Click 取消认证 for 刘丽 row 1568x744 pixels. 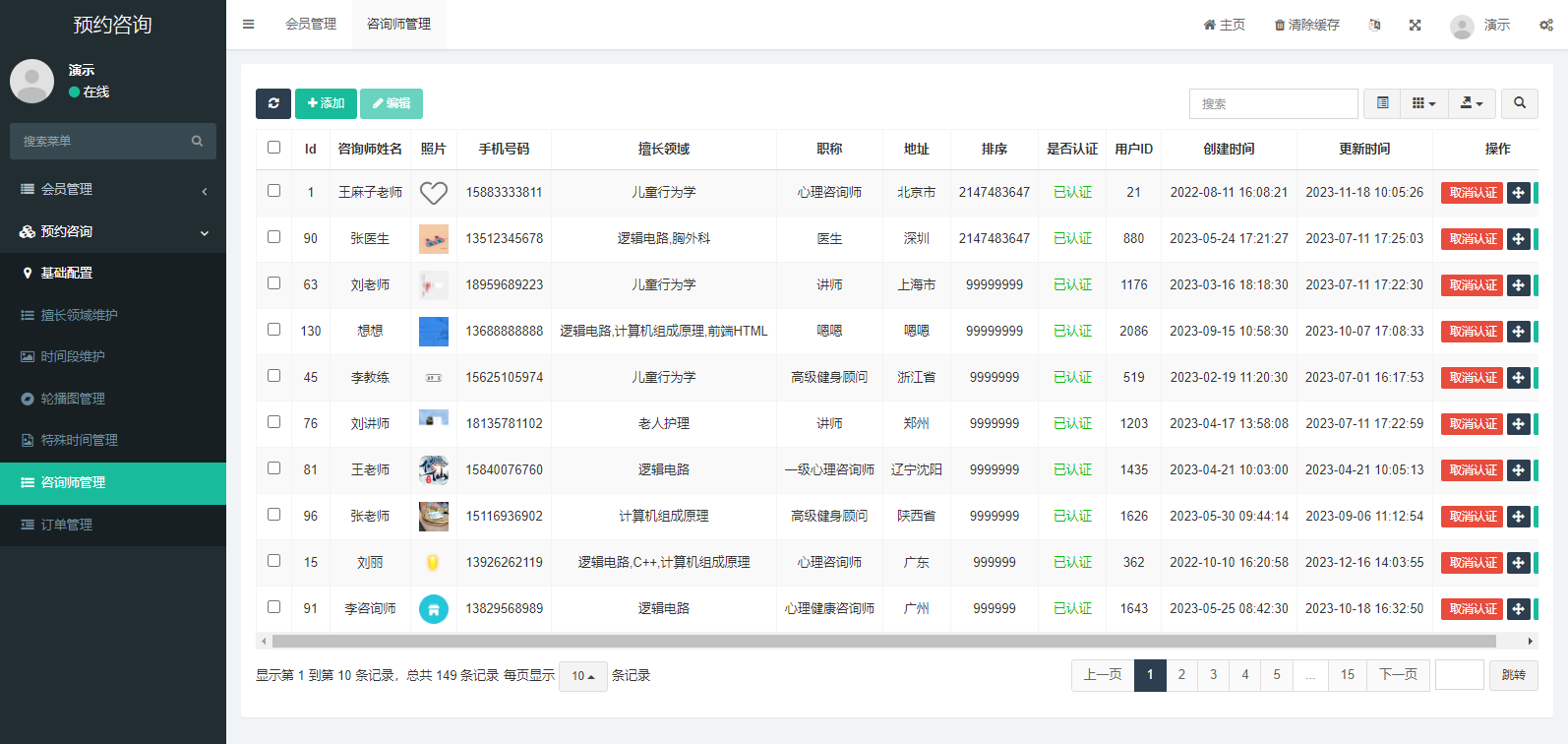point(1472,563)
